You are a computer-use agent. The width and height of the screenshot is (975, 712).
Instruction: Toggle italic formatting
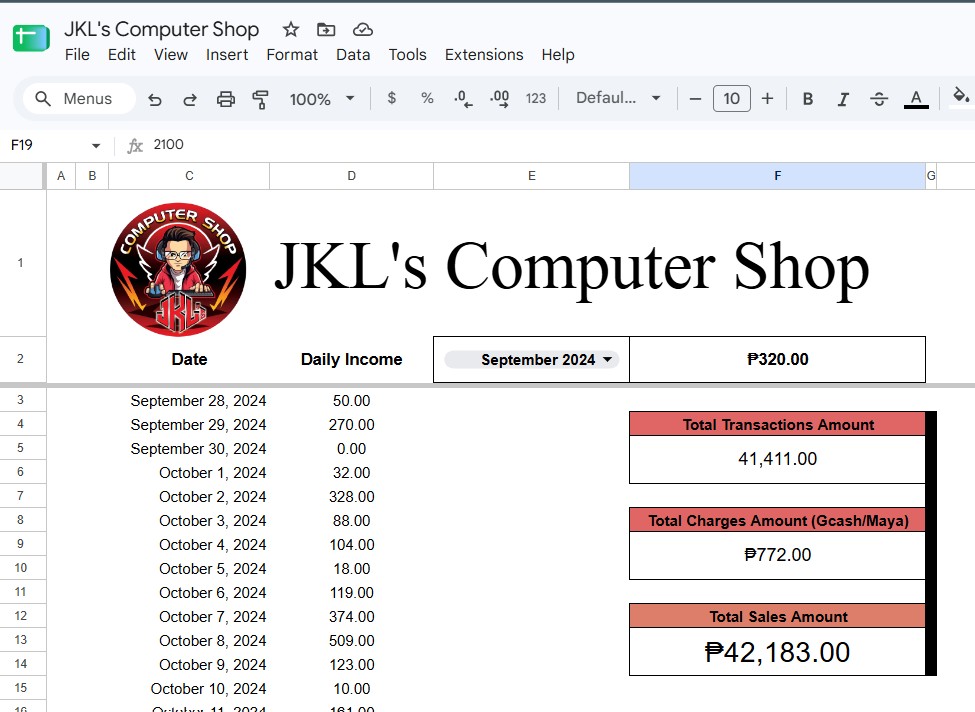click(843, 99)
